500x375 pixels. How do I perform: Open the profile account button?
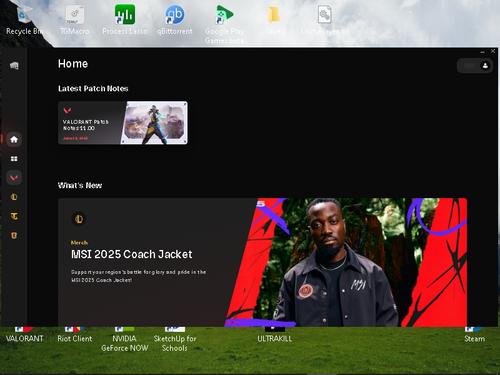(x=485, y=66)
